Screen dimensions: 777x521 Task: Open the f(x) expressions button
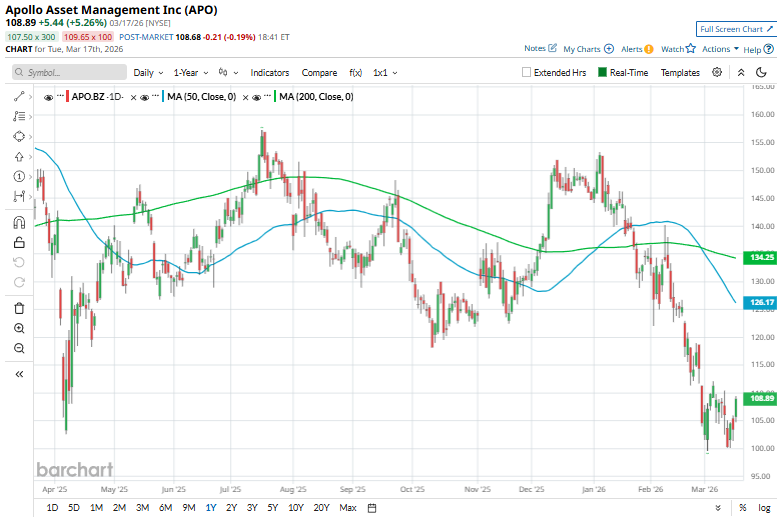(355, 73)
